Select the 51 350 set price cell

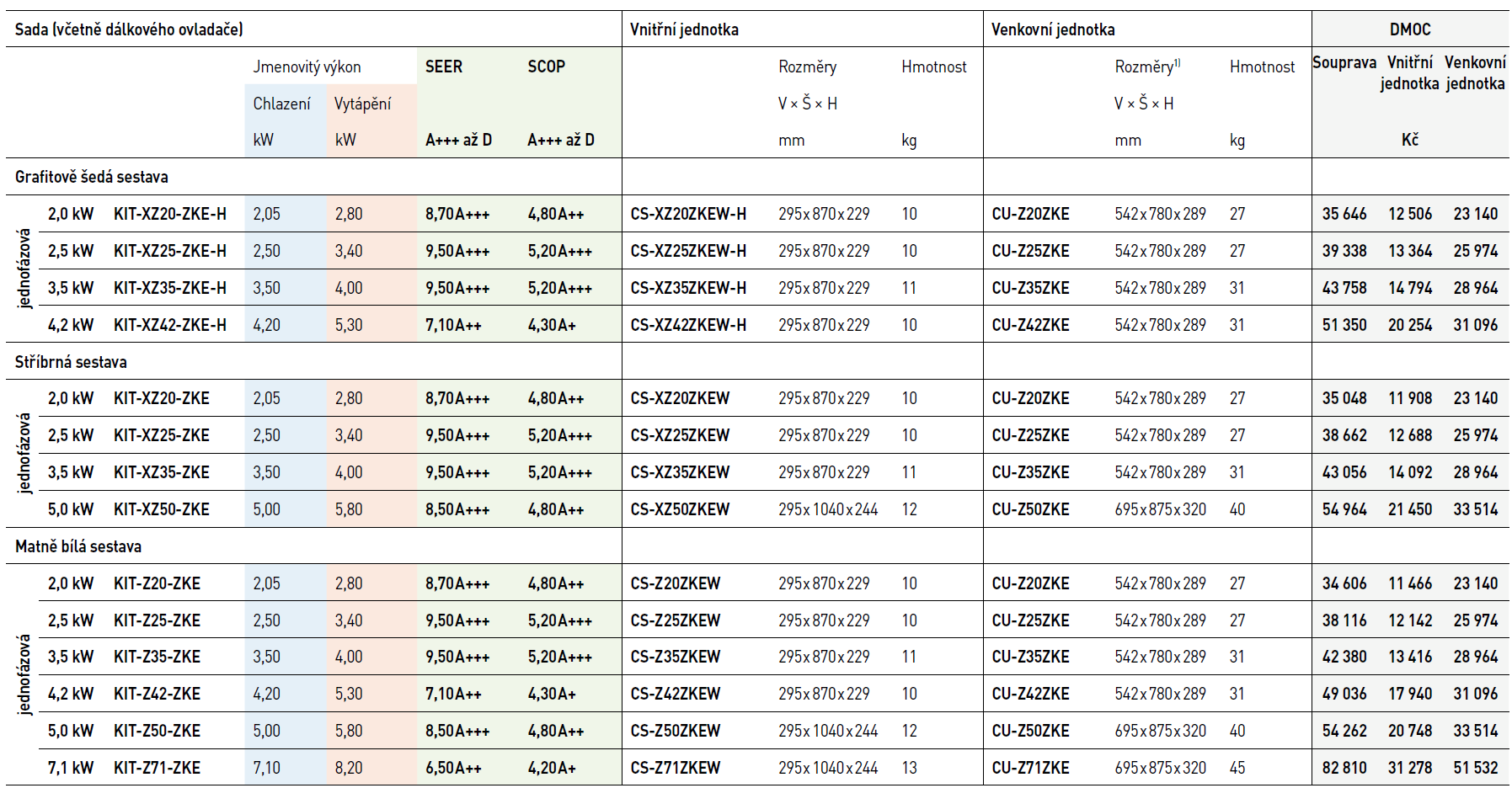coord(1344,325)
